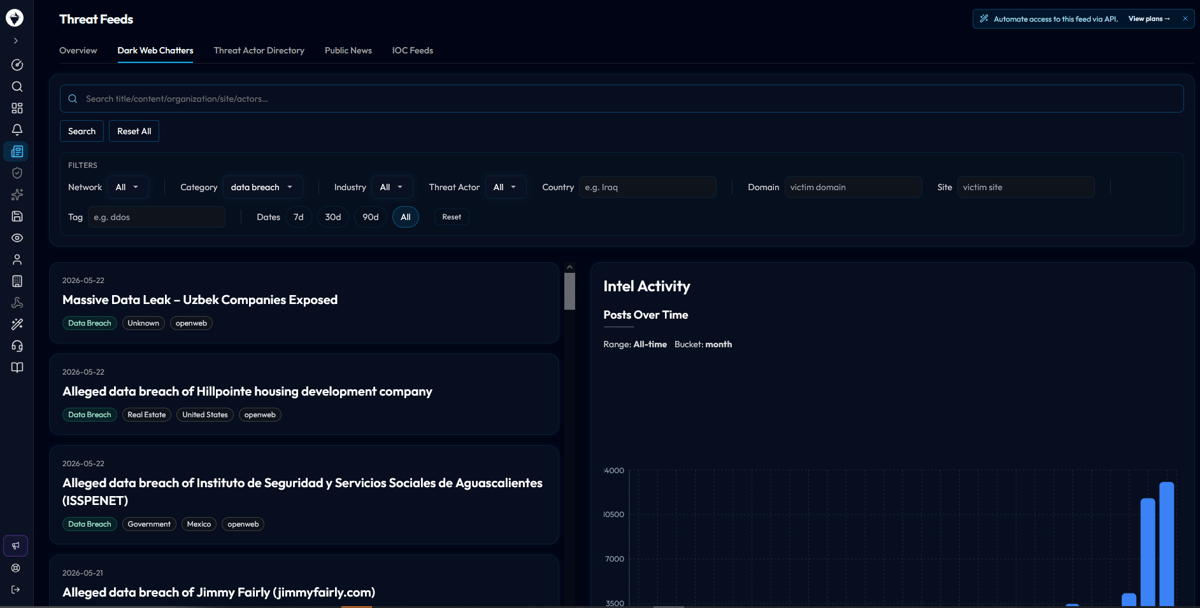Click the app logo in the sidebar

pyautogui.click(x=15, y=17)
